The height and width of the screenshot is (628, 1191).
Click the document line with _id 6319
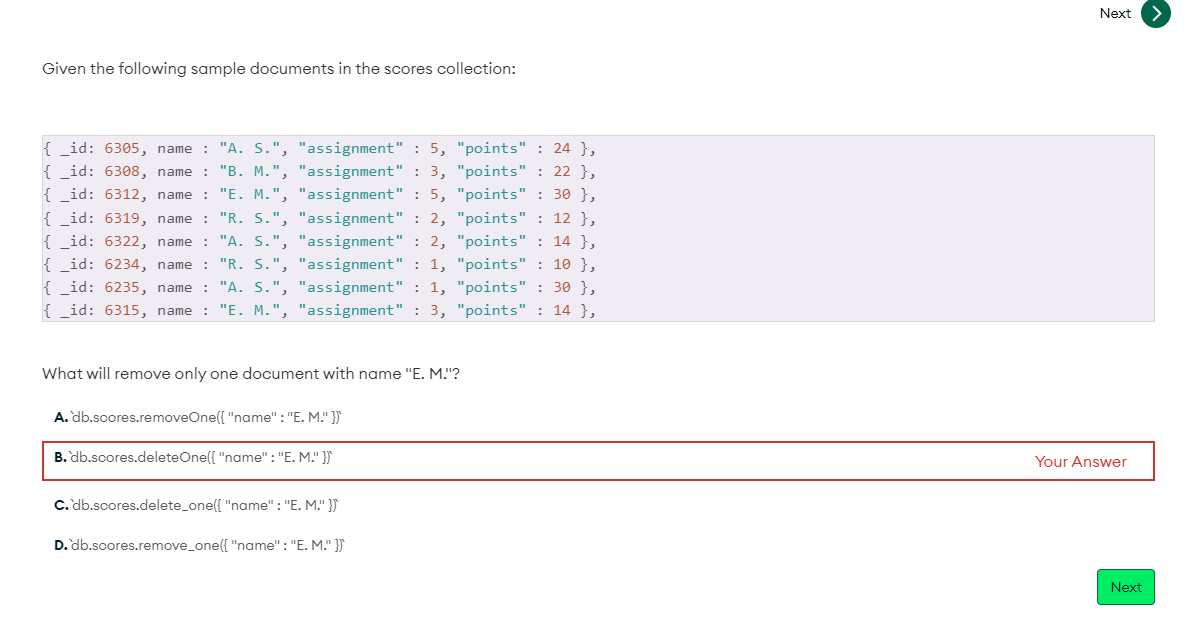coord(320,218)
